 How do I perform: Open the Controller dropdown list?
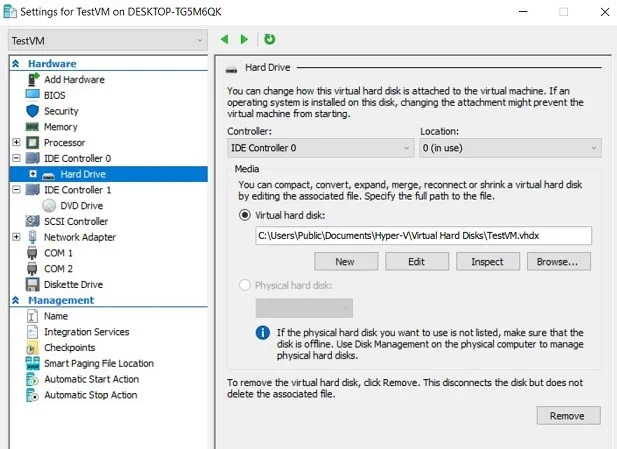(321, 148)
